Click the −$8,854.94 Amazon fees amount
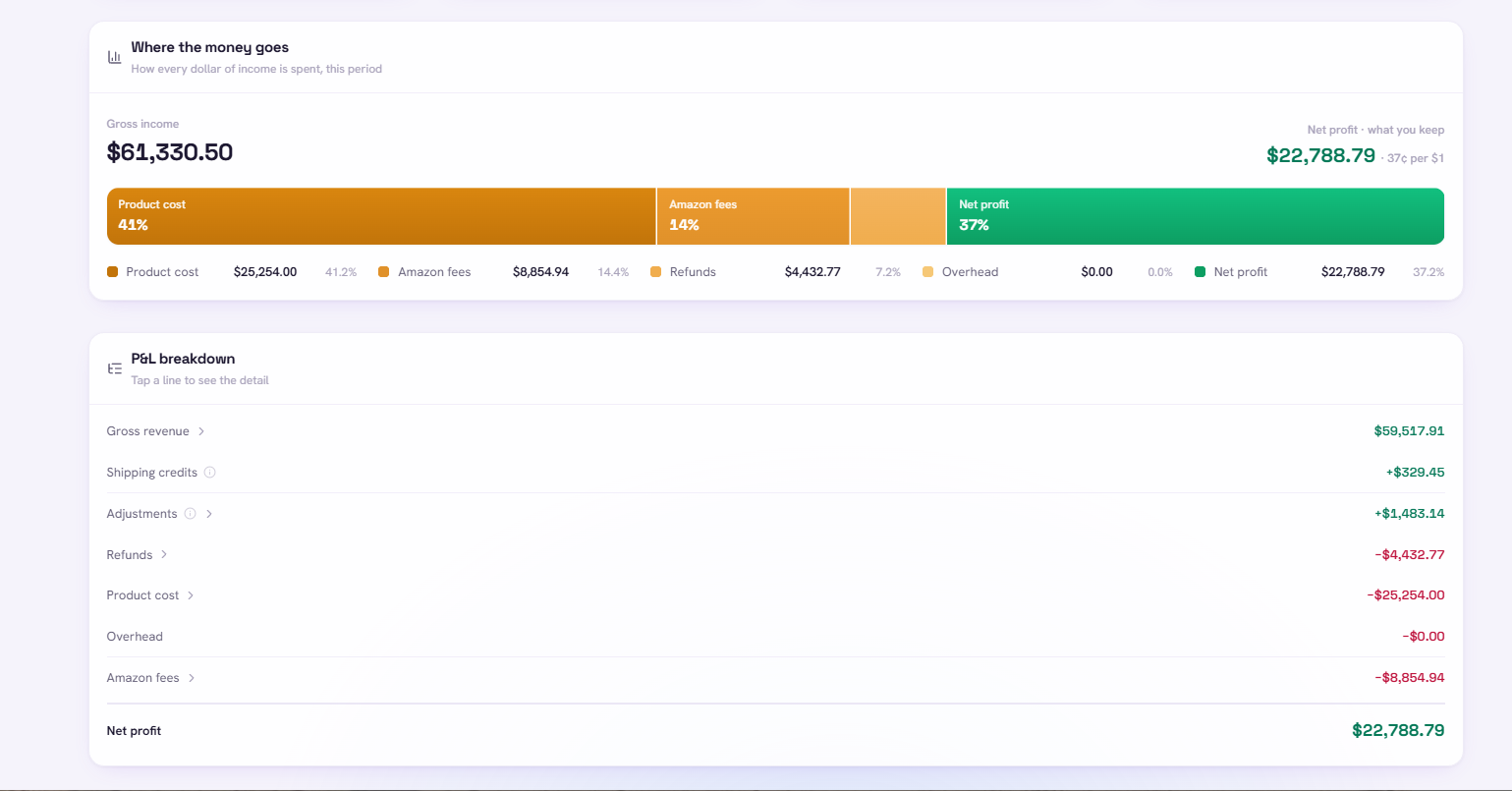1512x791 pixels. [1410, 678]
